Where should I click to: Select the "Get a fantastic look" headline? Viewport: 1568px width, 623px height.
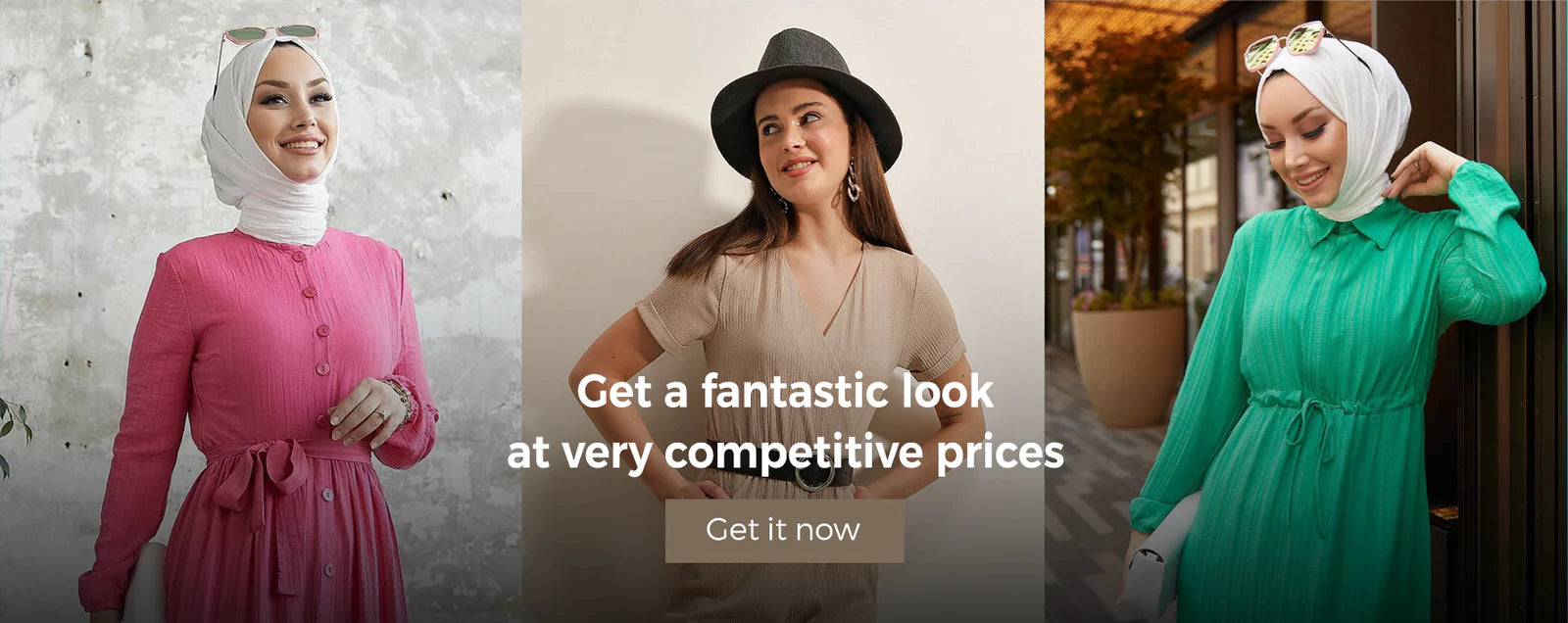(785, 391)
